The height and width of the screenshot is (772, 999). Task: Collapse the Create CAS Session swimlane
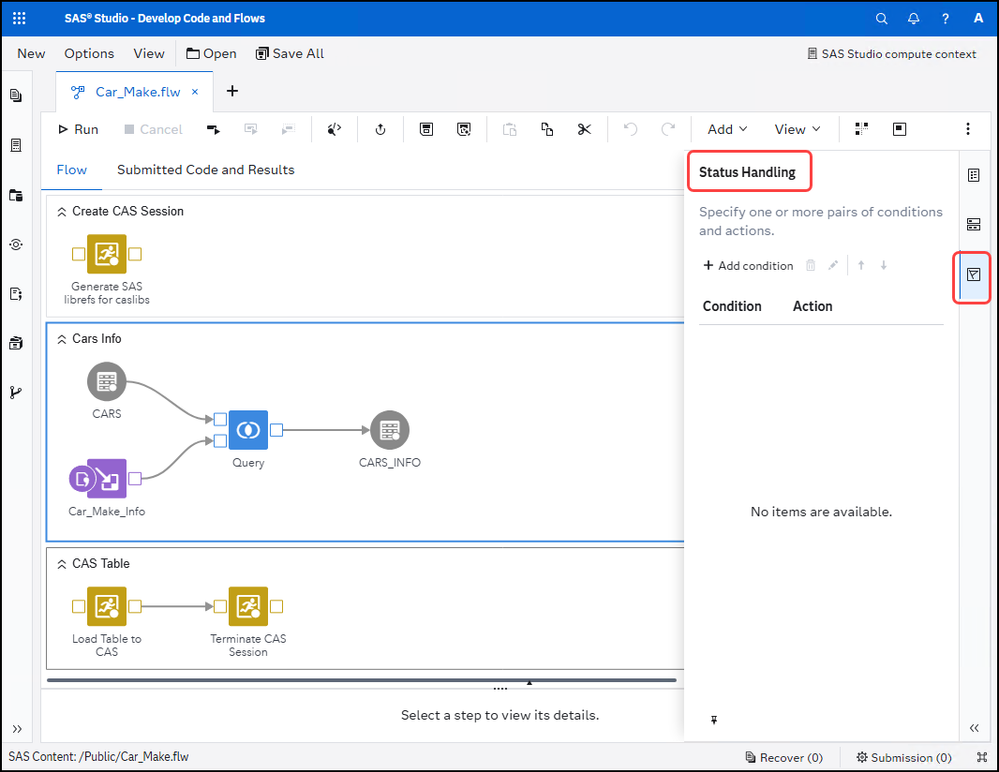(x=62, y=211)
